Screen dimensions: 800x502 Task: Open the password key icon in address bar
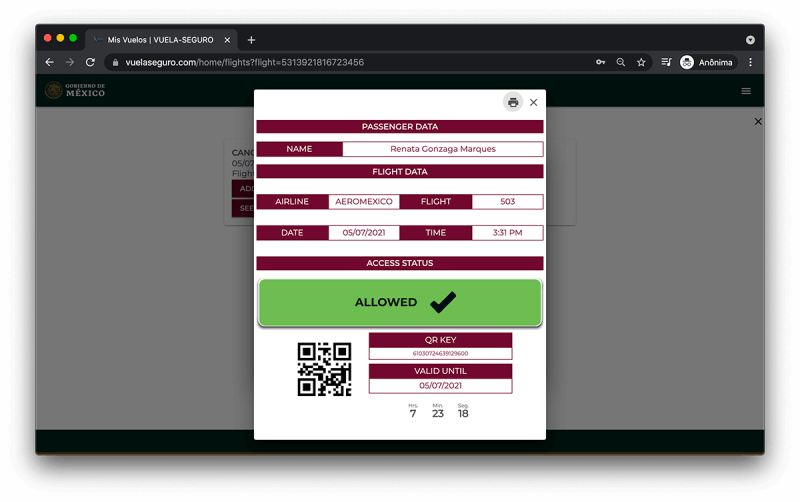(x=601, y=62)
